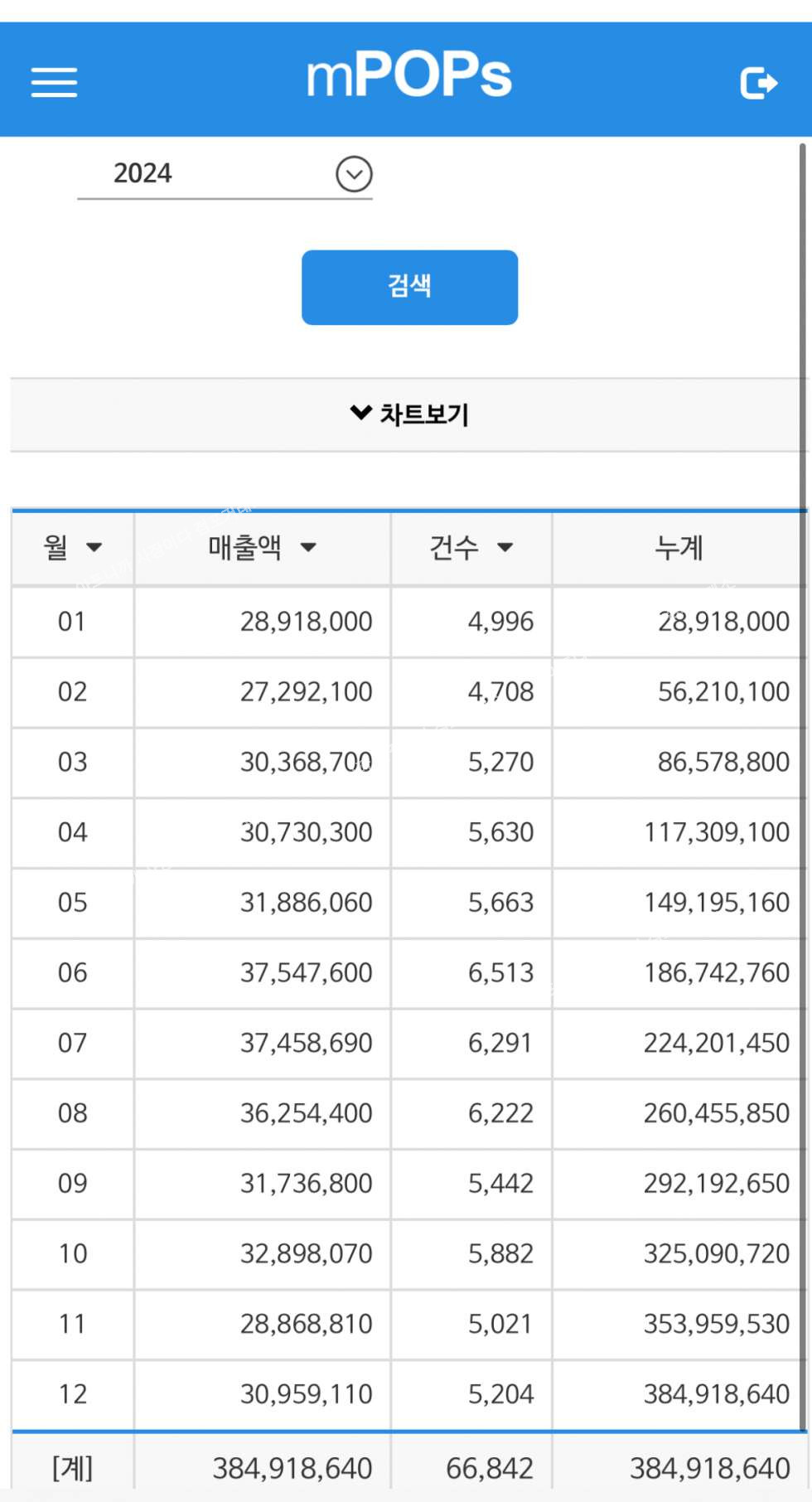Click the 누계 column header
This screenshot has height=1502, width=812.
tap(679, 547)
